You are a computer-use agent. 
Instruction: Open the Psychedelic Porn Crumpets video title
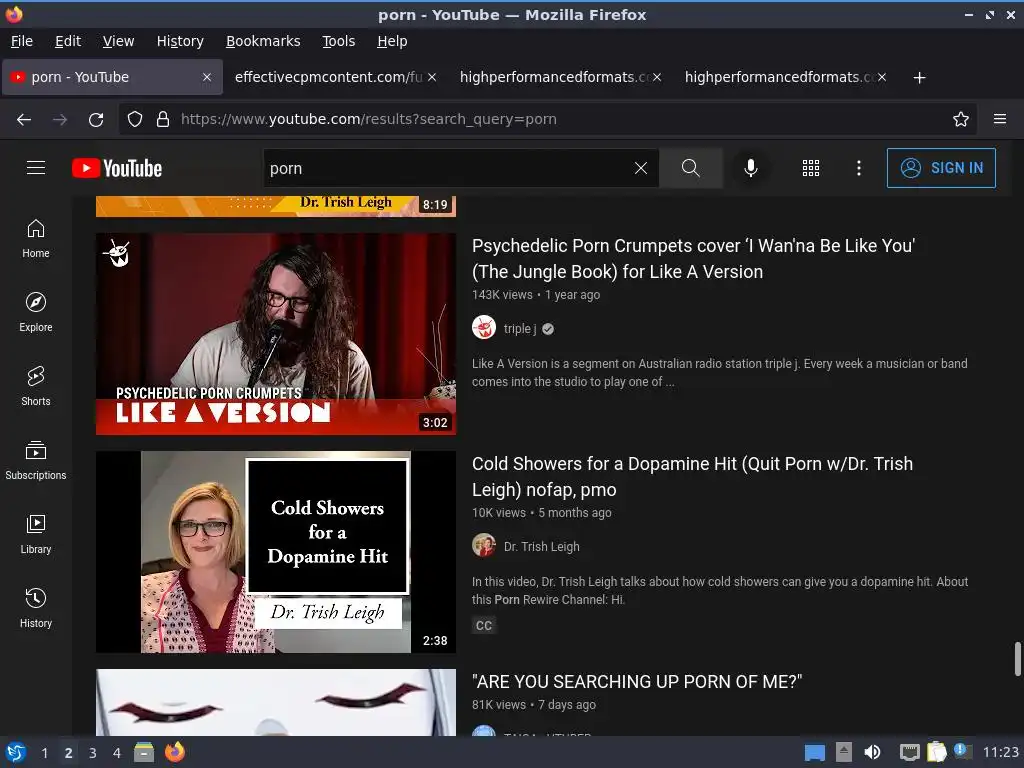(x=693, y=259)
